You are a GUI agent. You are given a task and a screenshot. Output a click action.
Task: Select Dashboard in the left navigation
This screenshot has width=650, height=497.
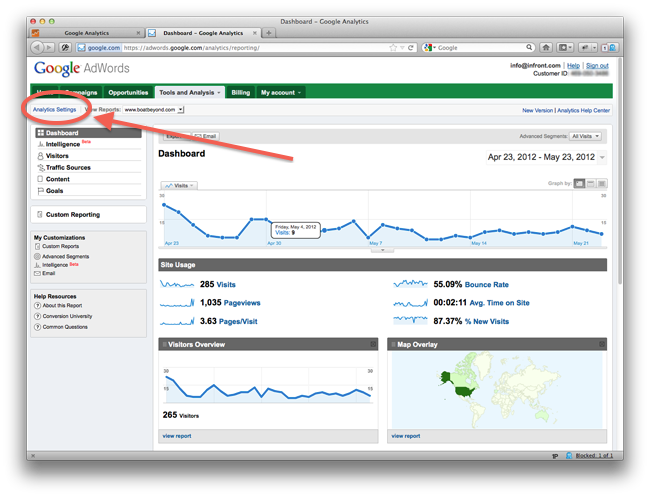click(x=88, y=133)
